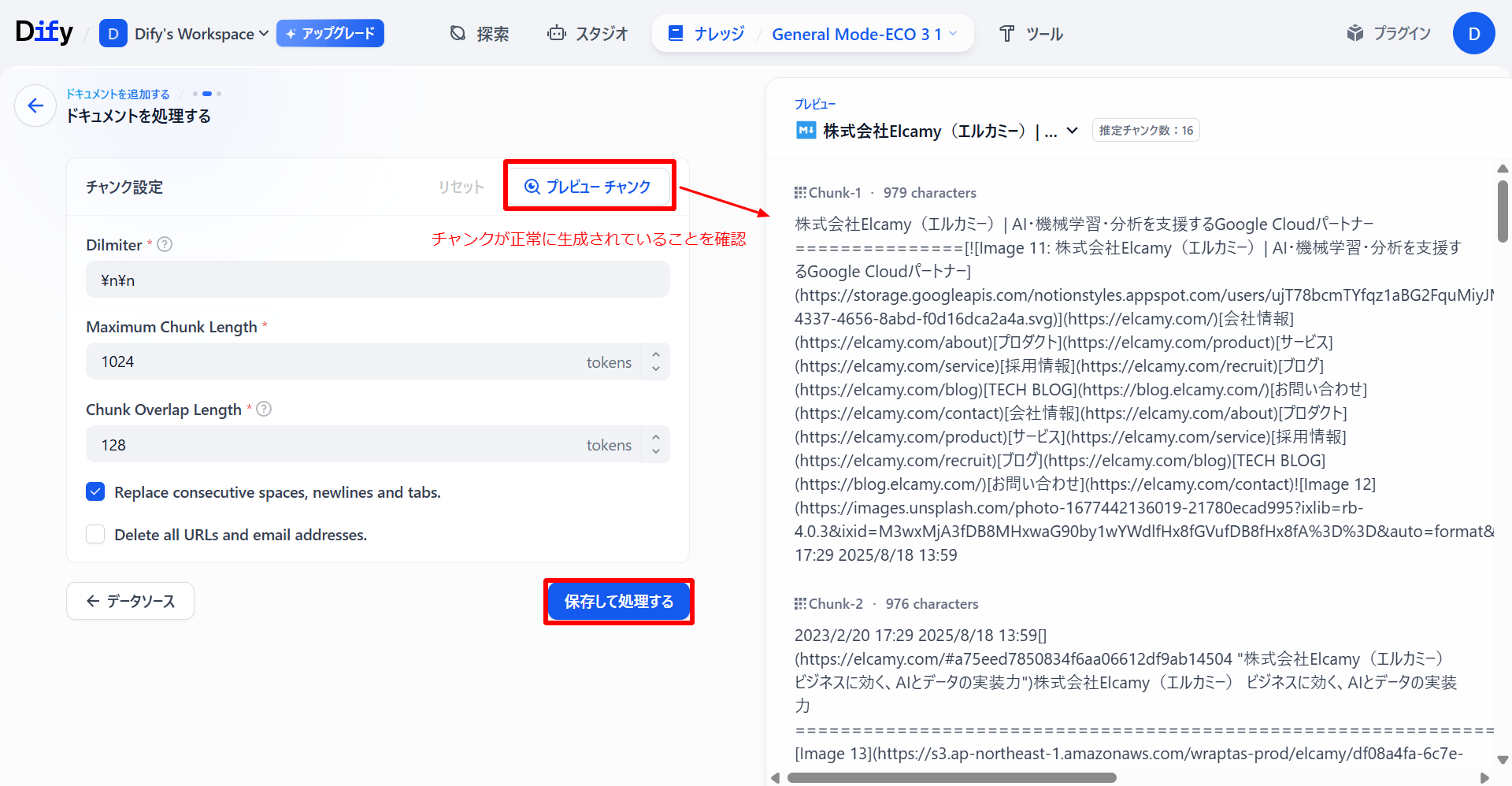The height and width of the screenshot is (786, 1512).
Task: Click the user avatar D icon
Action: point(1473,33)
